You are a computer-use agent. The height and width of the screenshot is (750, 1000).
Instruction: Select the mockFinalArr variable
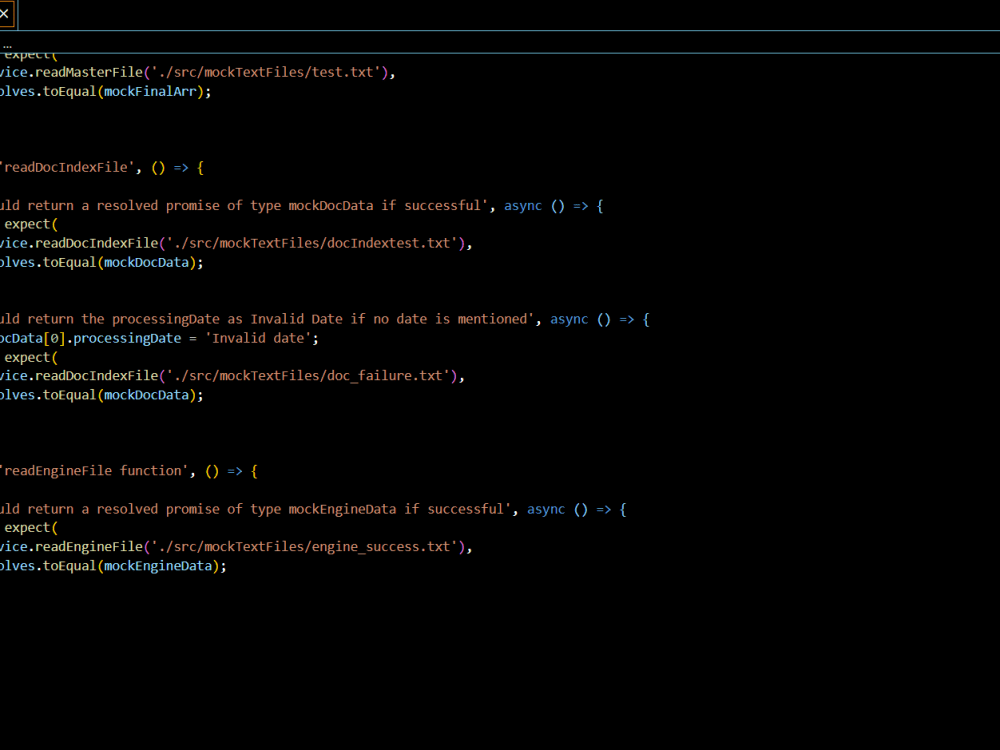(x=150, y=91)
